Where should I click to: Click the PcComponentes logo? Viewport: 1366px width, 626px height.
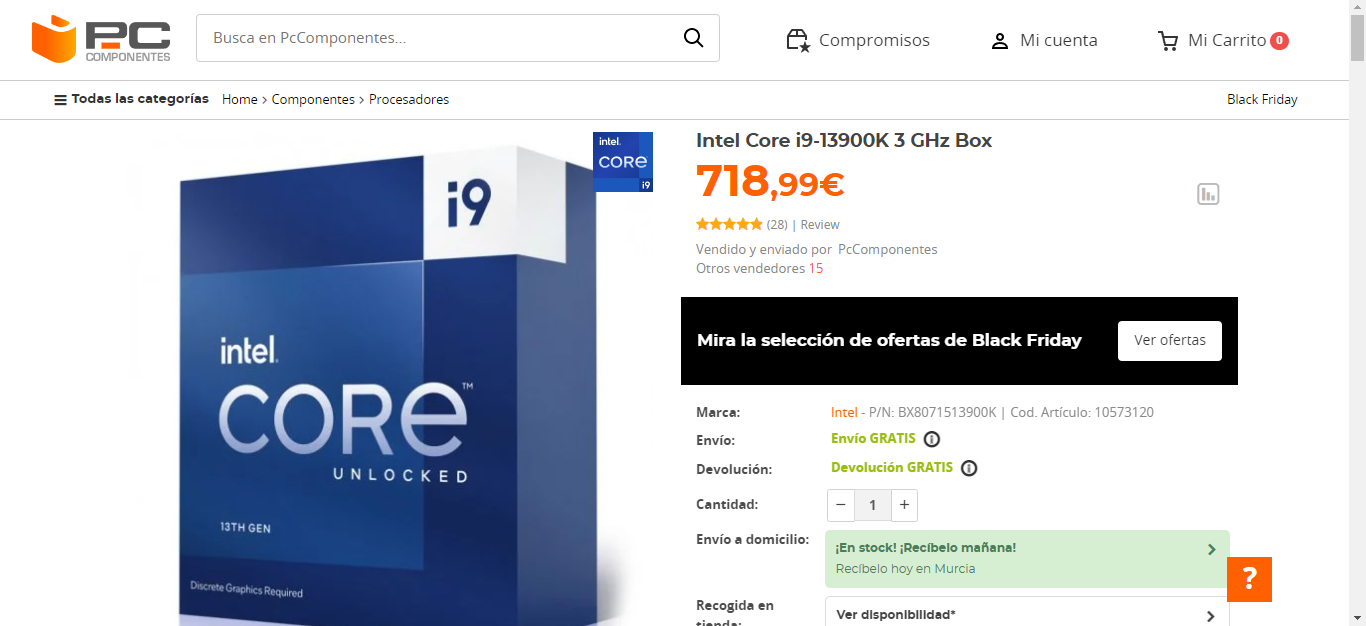point(101,39)
